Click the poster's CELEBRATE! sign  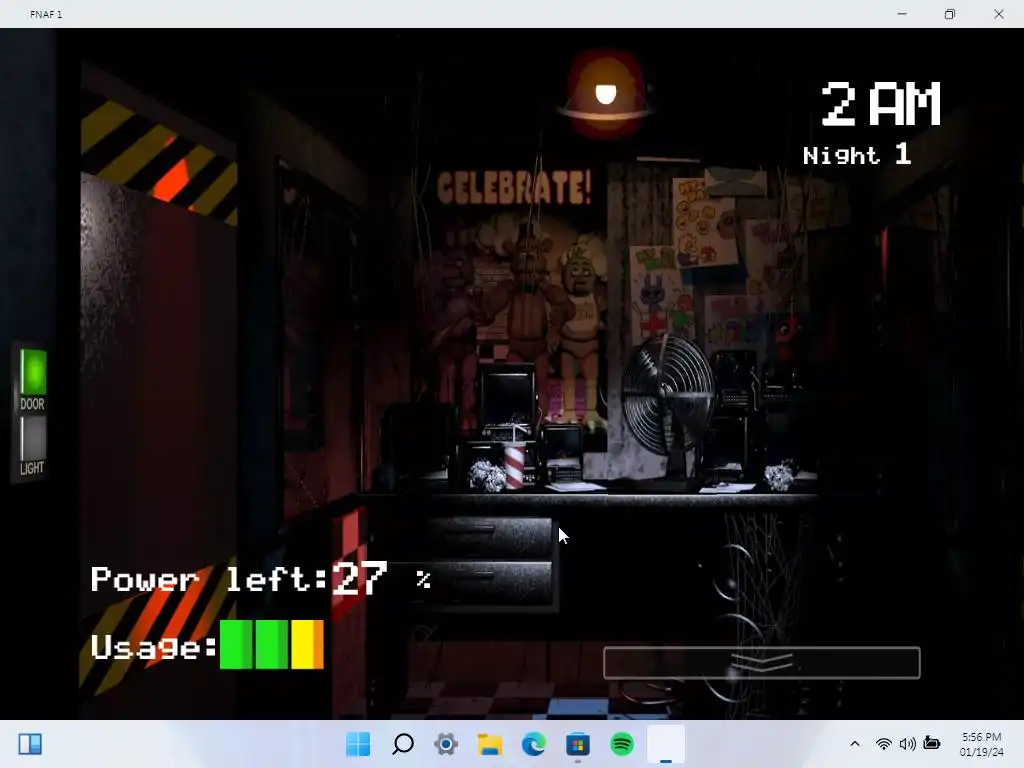[514, 188]
